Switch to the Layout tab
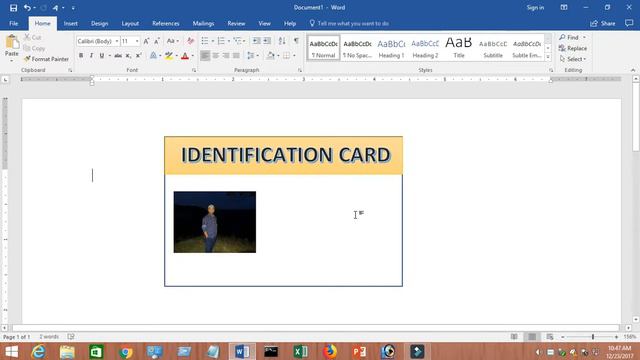The width and height of the screenshot is (640, 360). [130, 24]
